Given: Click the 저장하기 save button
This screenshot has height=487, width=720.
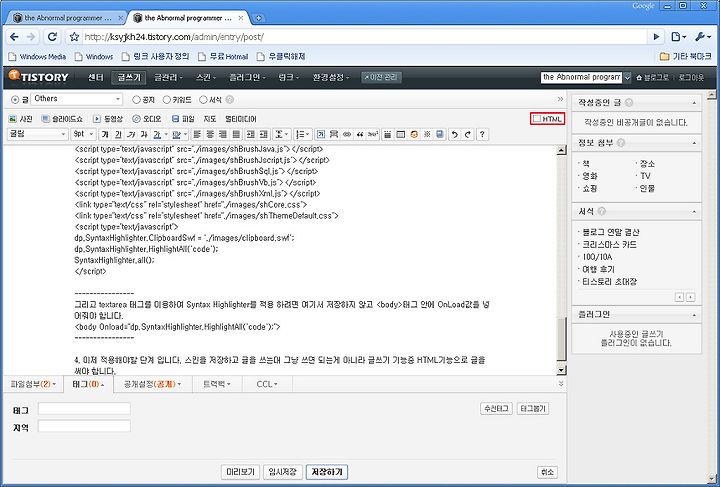Looking at the screenshot, I should pyautogui.click(x=327, y=471).
